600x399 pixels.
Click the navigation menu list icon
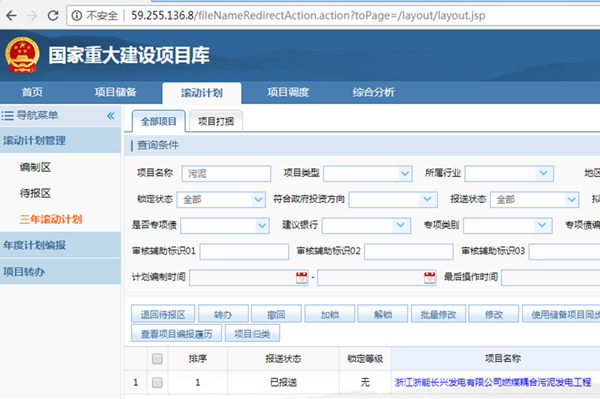pyautogui.click(x=7, y=116)
